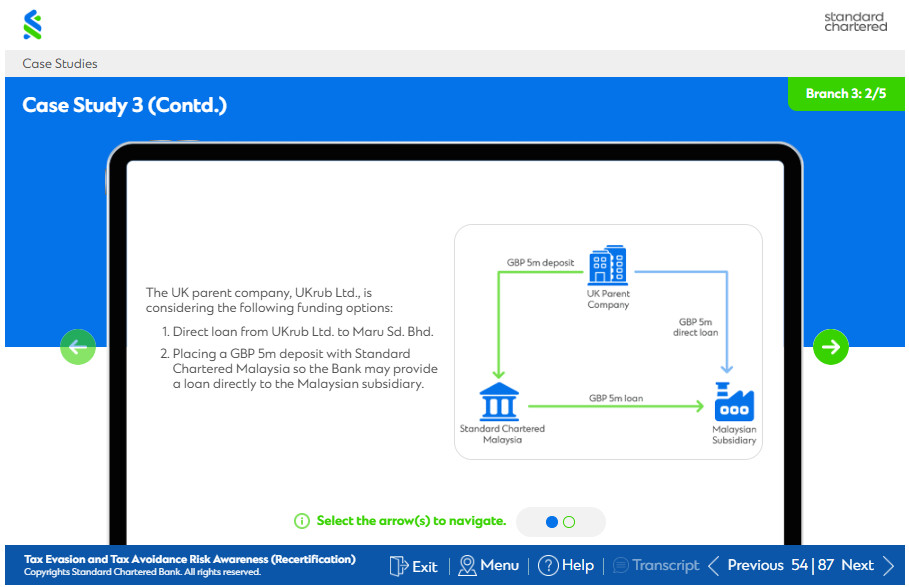The image size is (909, 587).
Task: Click the Standard Chartered logo icon at top left
Action: click(x=32, y=24)
